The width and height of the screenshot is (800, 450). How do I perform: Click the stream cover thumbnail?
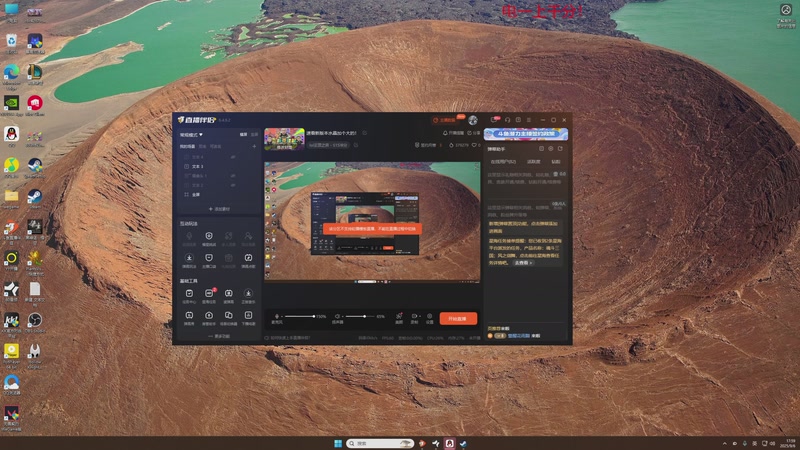pos(284,139)
